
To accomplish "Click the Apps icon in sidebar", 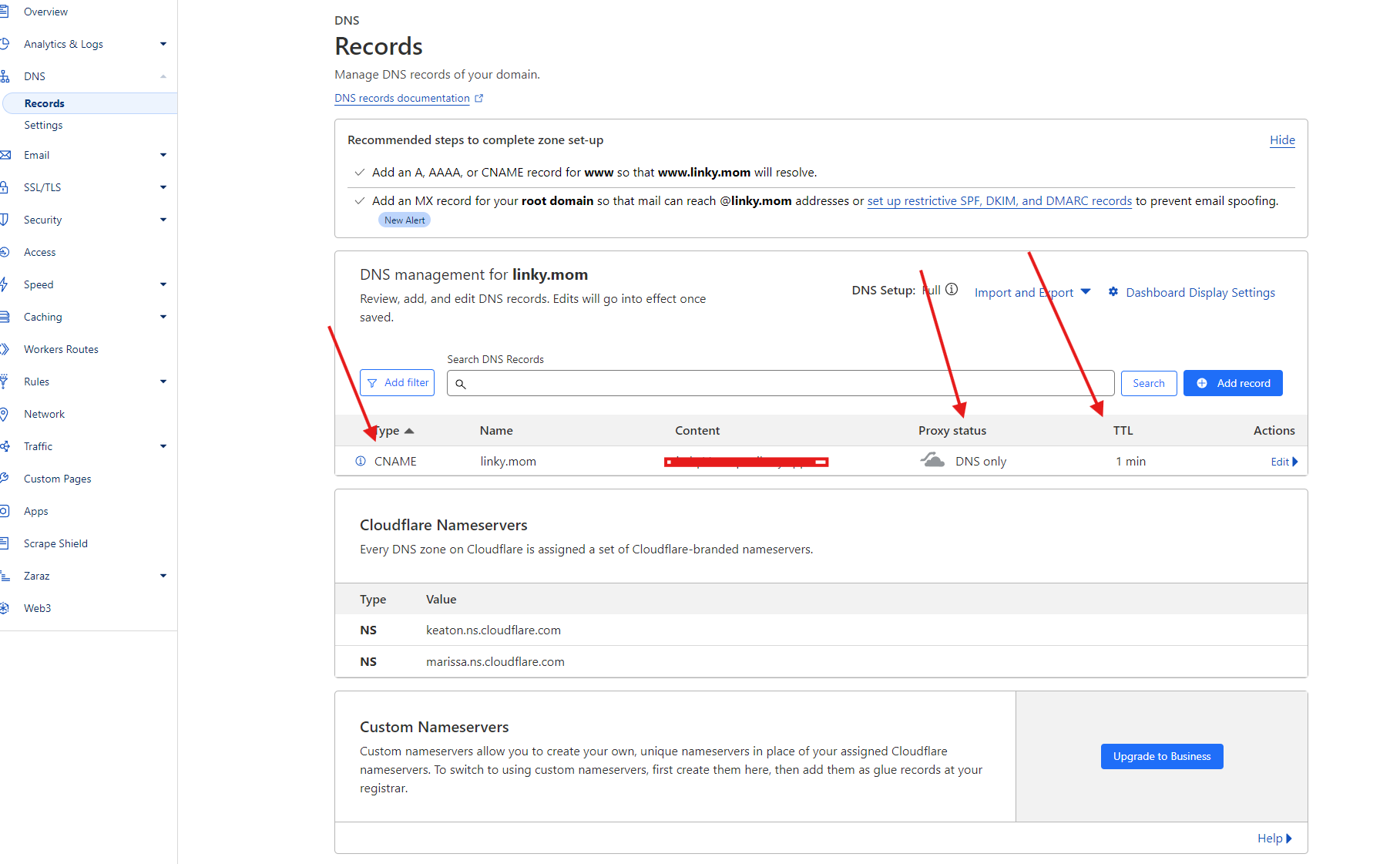I will (x=4, y=511).
